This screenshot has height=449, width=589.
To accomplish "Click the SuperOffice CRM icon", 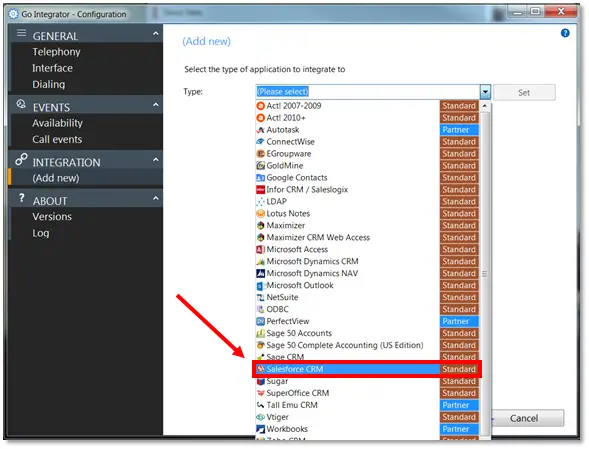I will (x=260, y=393).
